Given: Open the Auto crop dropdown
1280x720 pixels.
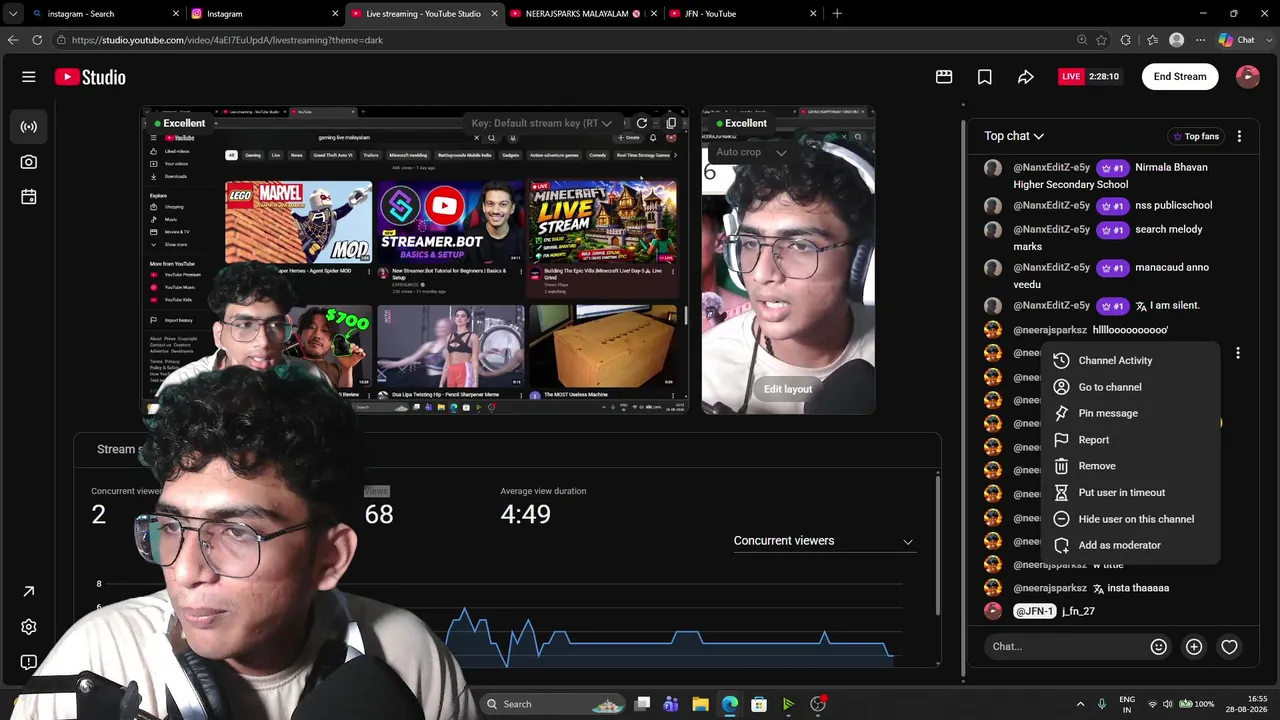Looking at the screenshot, I should pyautogui.click(x=751, y=152).
